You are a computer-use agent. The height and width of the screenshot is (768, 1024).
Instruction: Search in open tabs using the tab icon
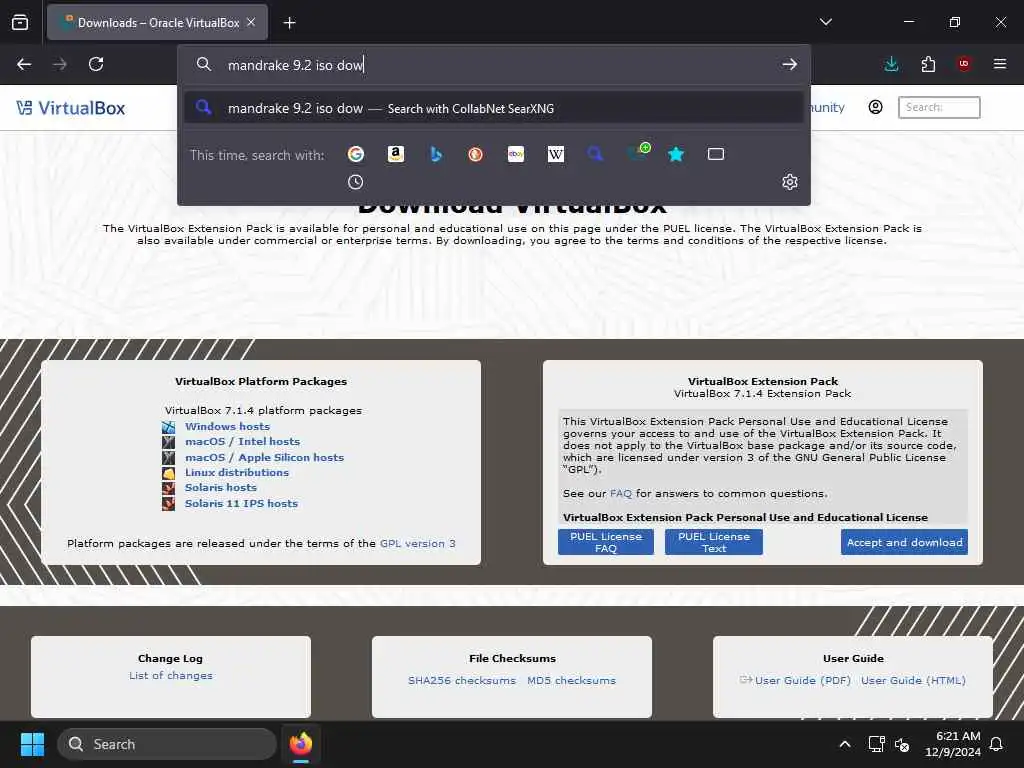716,154
